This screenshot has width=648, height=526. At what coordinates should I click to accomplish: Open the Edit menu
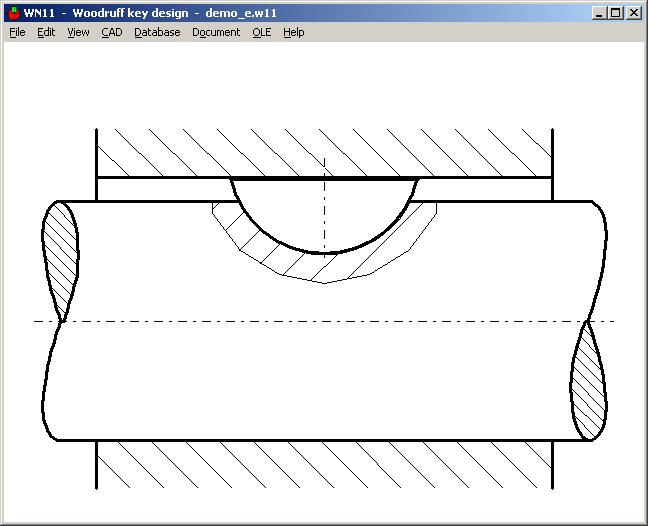coord(46,32)
